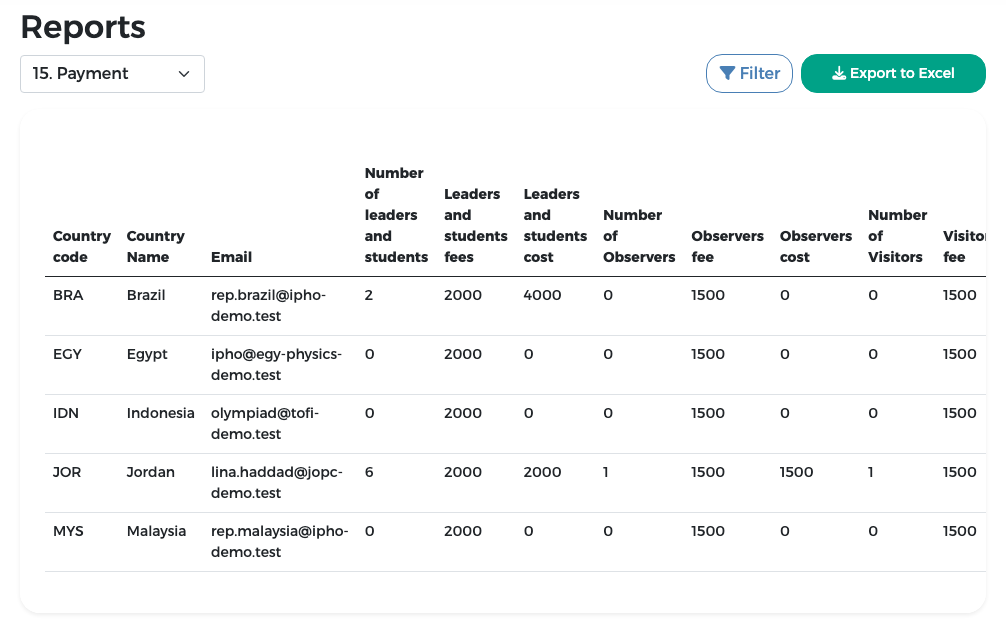Click the rep.brazil@ipho-demo.test email
Screen dimensions: 1006x621
[268, 305]
